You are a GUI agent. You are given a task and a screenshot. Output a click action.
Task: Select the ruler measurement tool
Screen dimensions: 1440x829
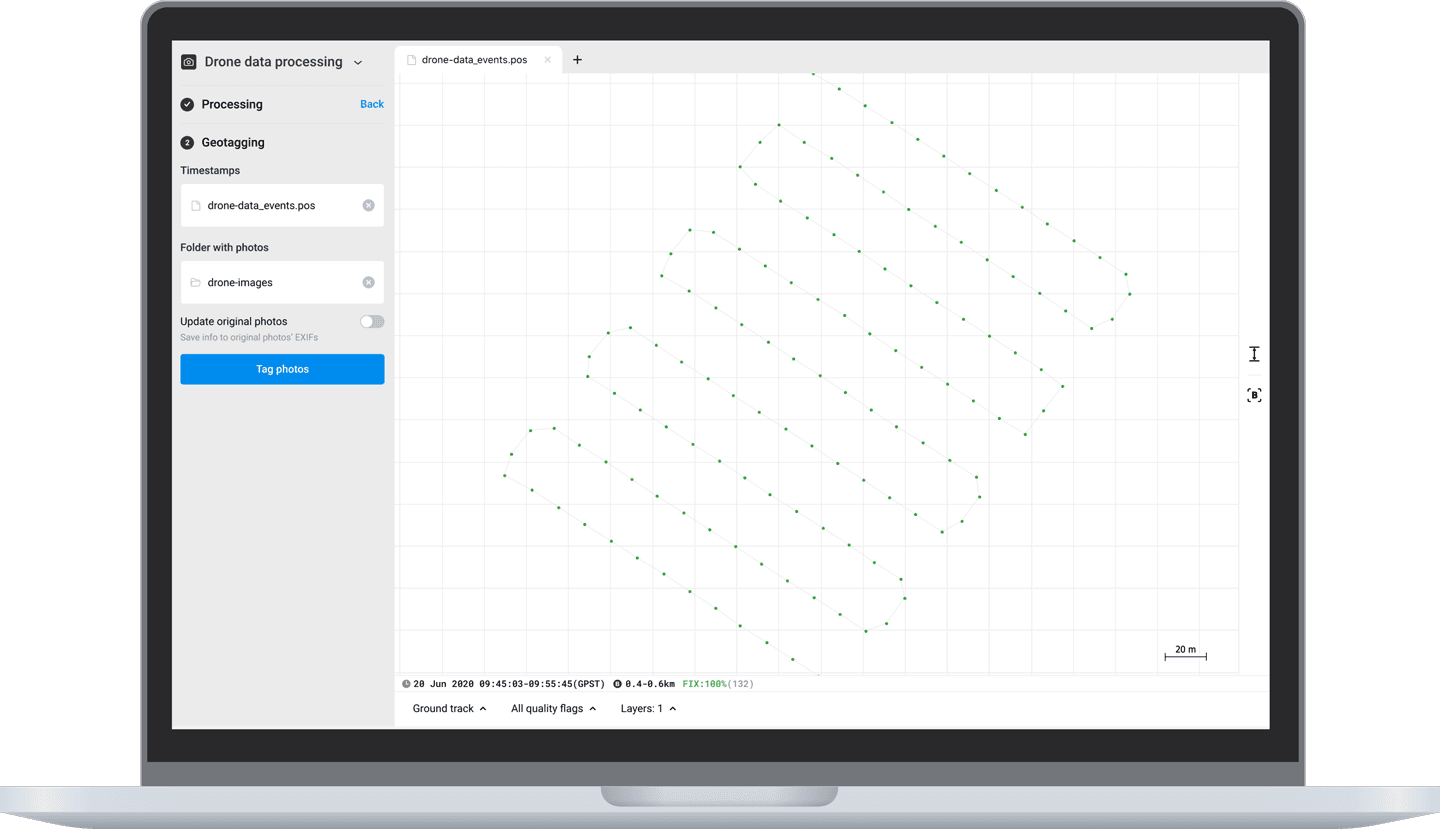tap(1254, 354)
